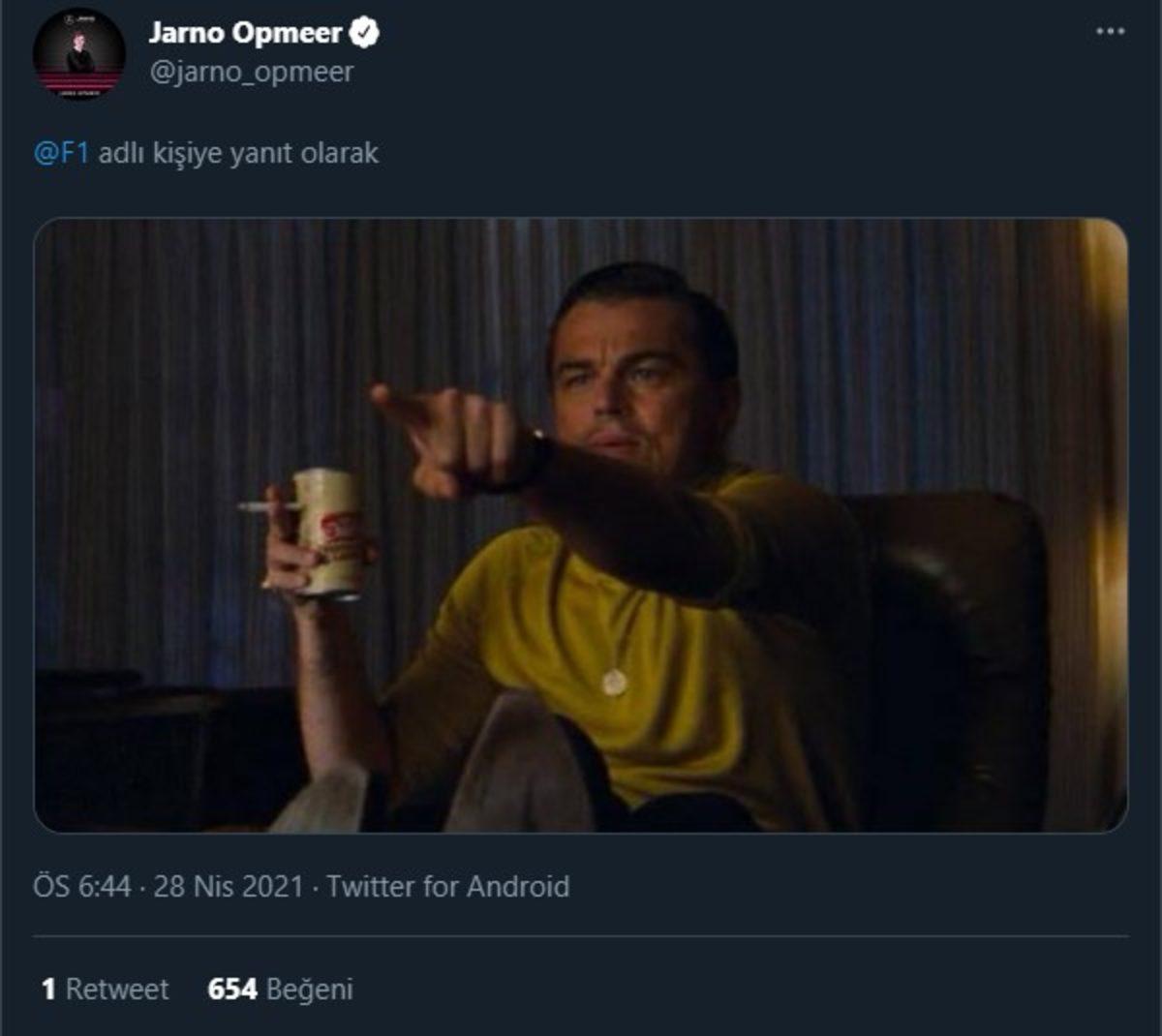Click the verified badge beside Jarno Opmeer
The height and width of the screenshot is (1036, 1162).
pyautogui.click(x=365, y=34)
